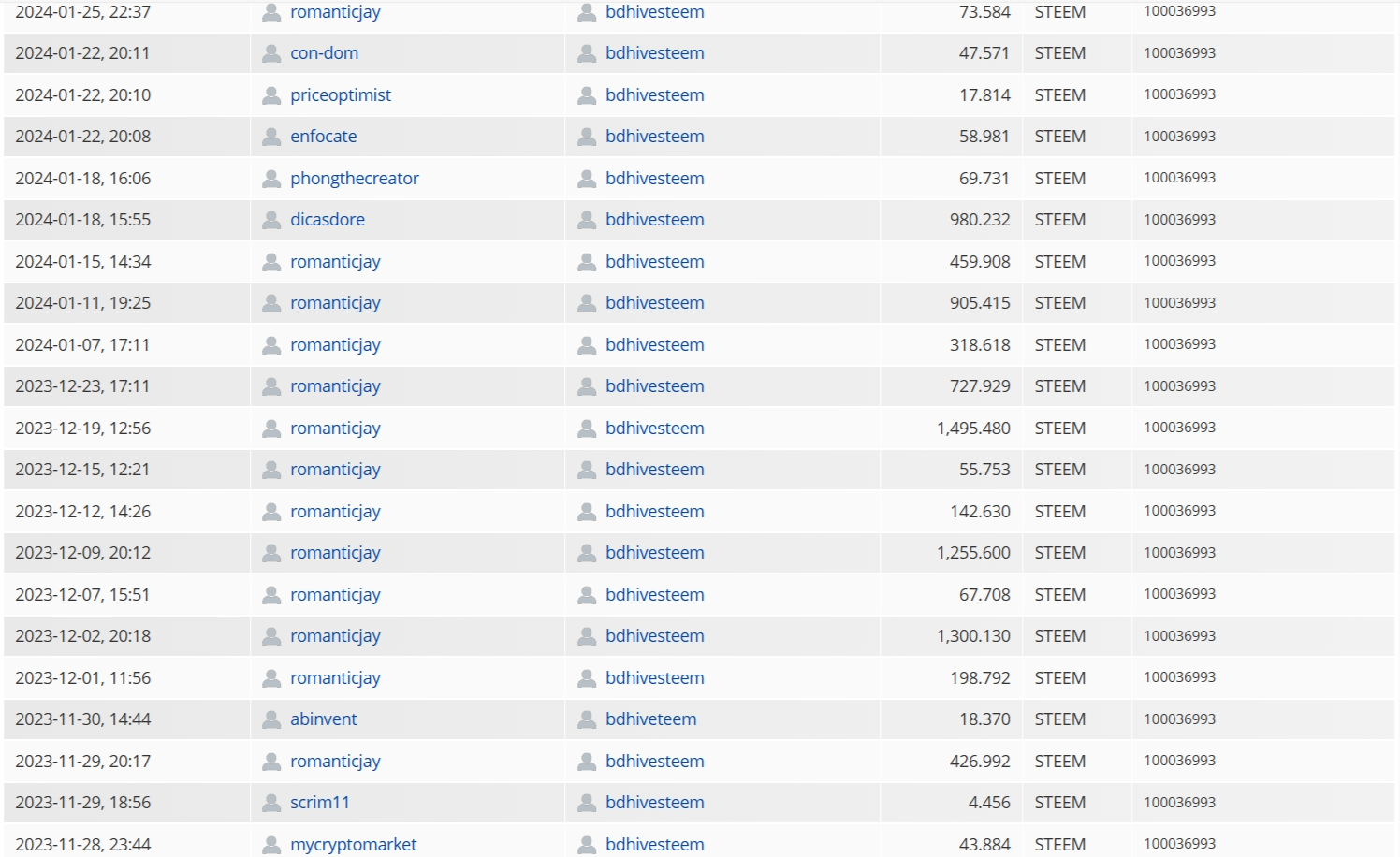Viewport: 1400px width, 857px height.
Task: Visit the enfocate profile link
Action: coord(323,137)
